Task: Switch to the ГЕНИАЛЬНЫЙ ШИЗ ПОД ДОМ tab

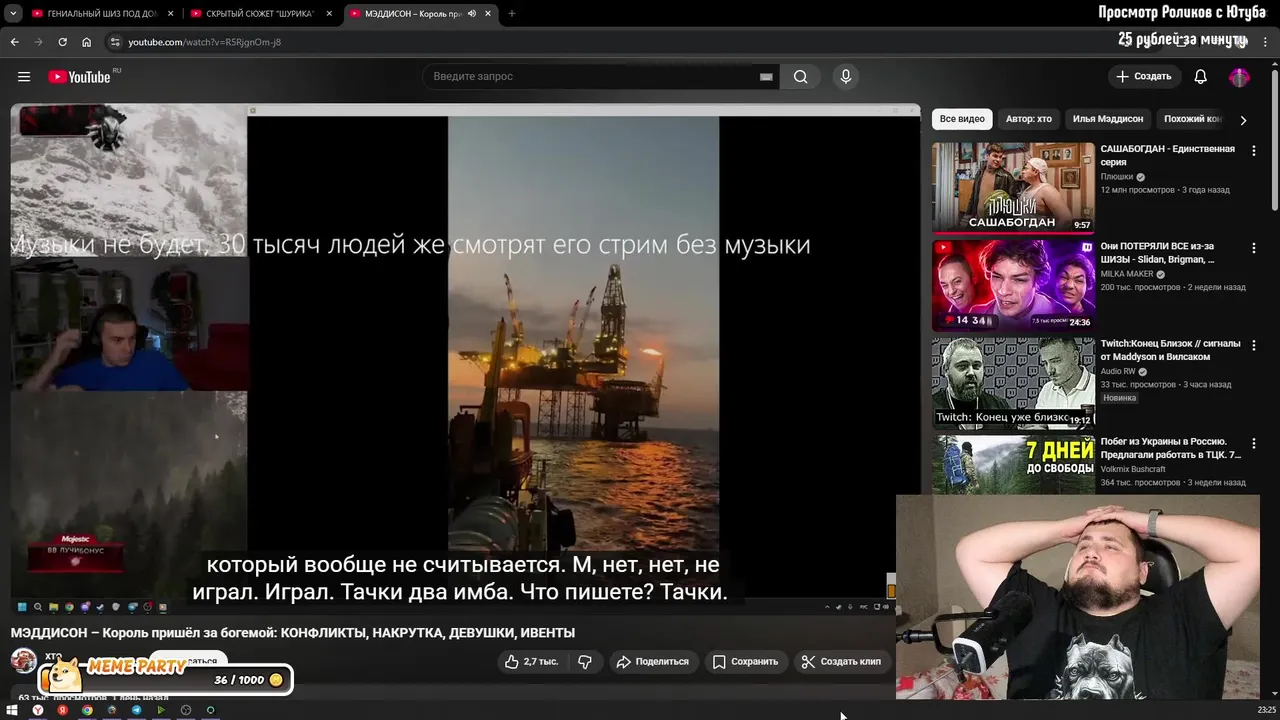Action: [x=101, y=13]
